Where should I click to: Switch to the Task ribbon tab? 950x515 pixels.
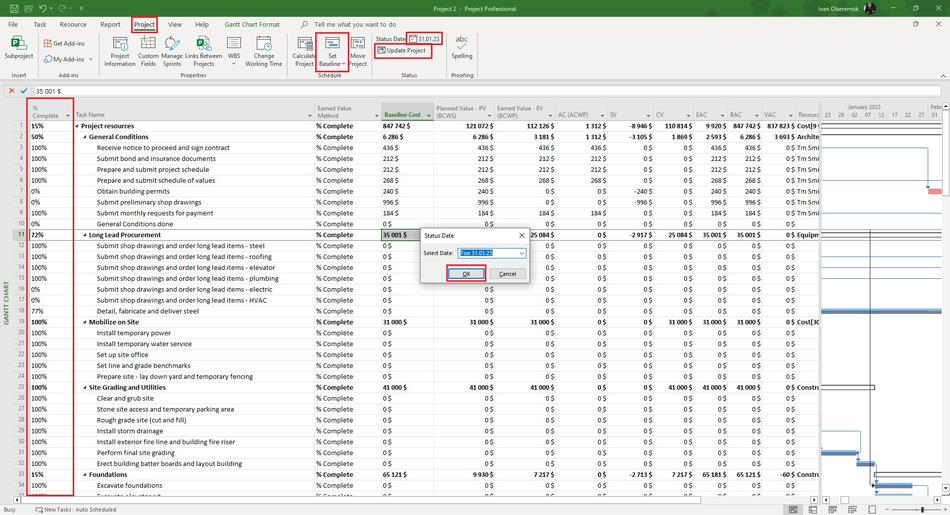[40, 24]
